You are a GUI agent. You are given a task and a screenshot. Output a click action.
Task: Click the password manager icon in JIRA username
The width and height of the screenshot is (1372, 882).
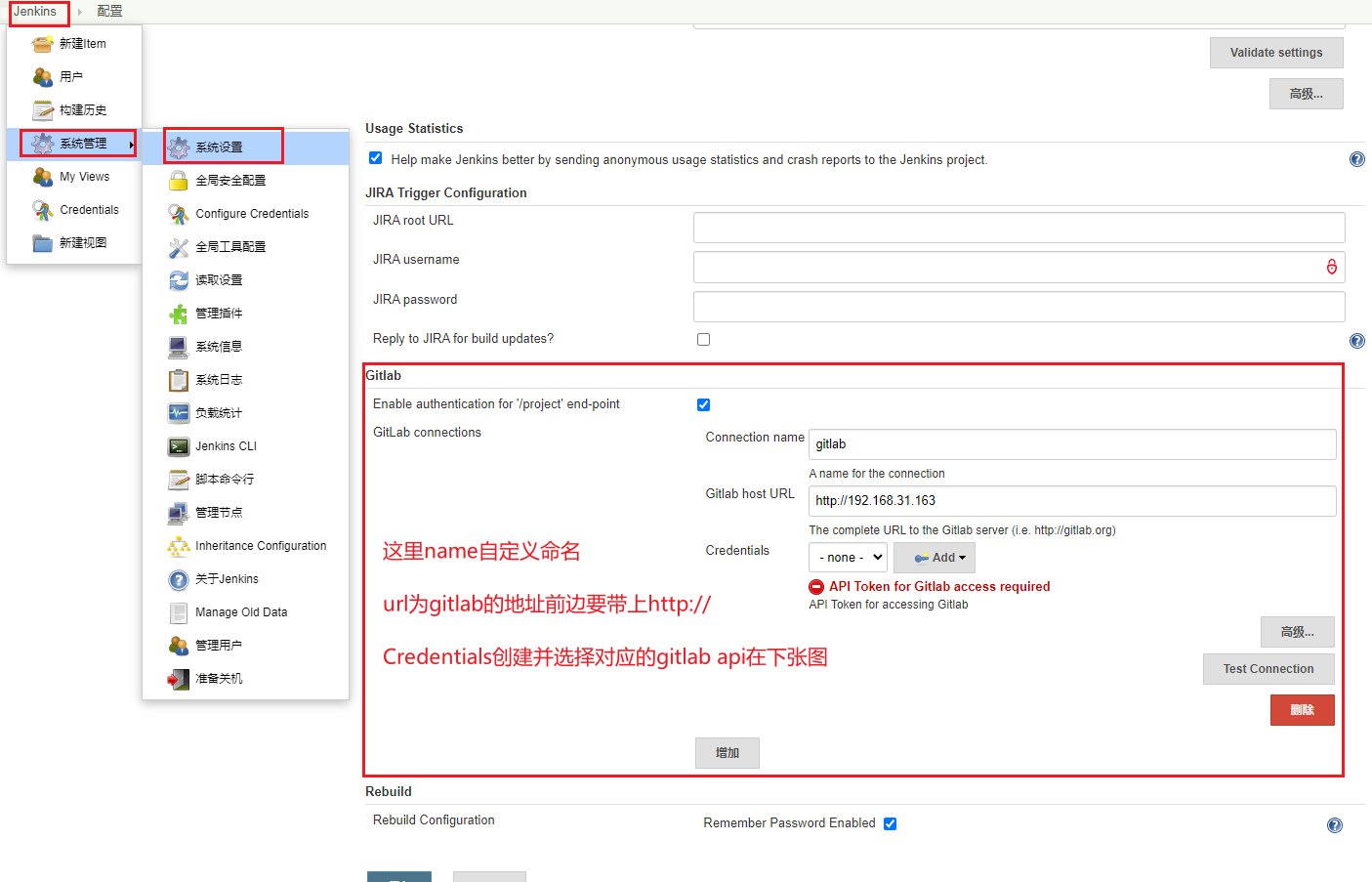[x=1332, y=267]
